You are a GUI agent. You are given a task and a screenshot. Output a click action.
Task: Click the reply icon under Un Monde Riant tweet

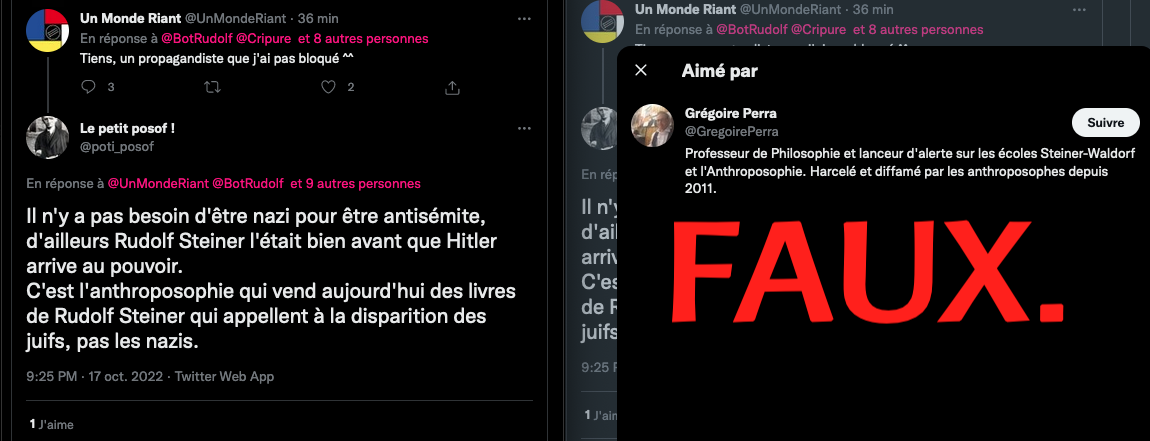click(88, 87)
